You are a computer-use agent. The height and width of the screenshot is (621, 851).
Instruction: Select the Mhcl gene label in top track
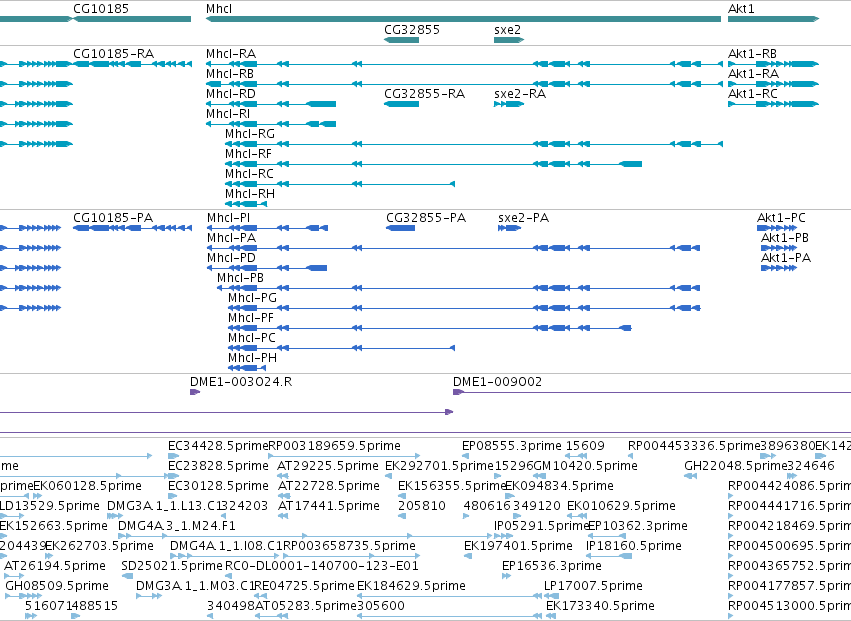[x=219, y=9]
